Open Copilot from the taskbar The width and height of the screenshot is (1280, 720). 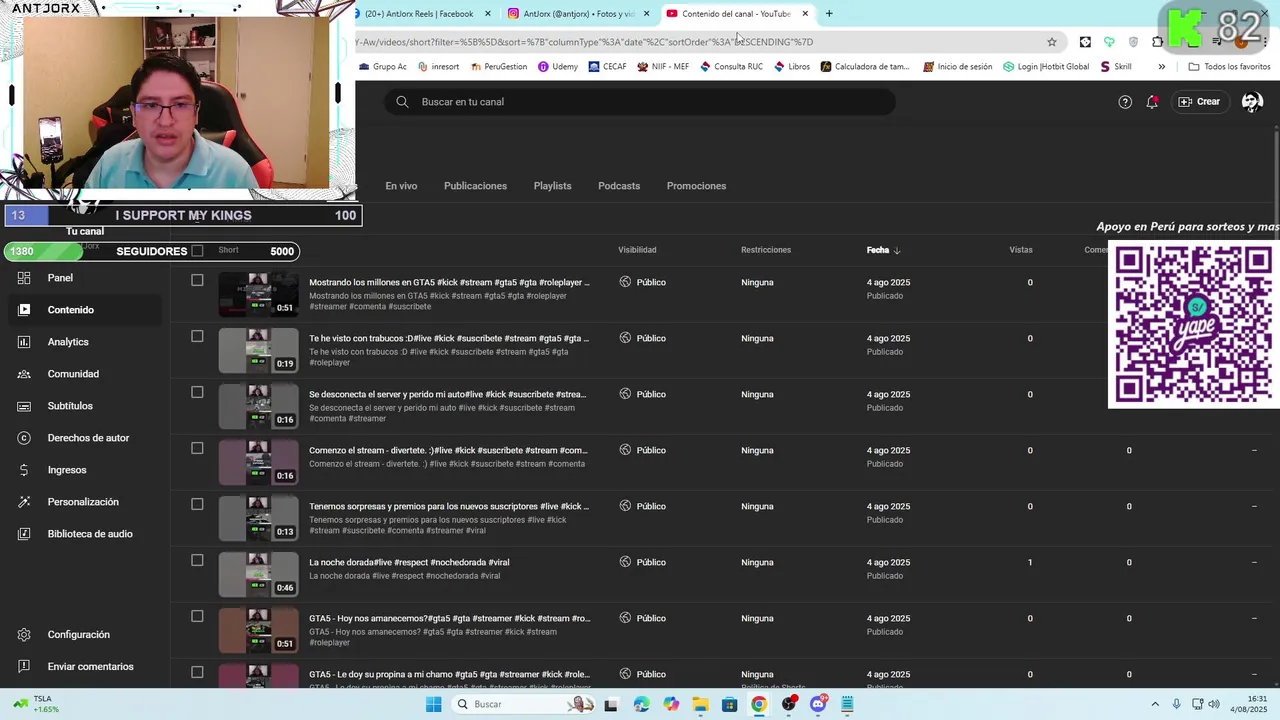[x=671, y=704]
